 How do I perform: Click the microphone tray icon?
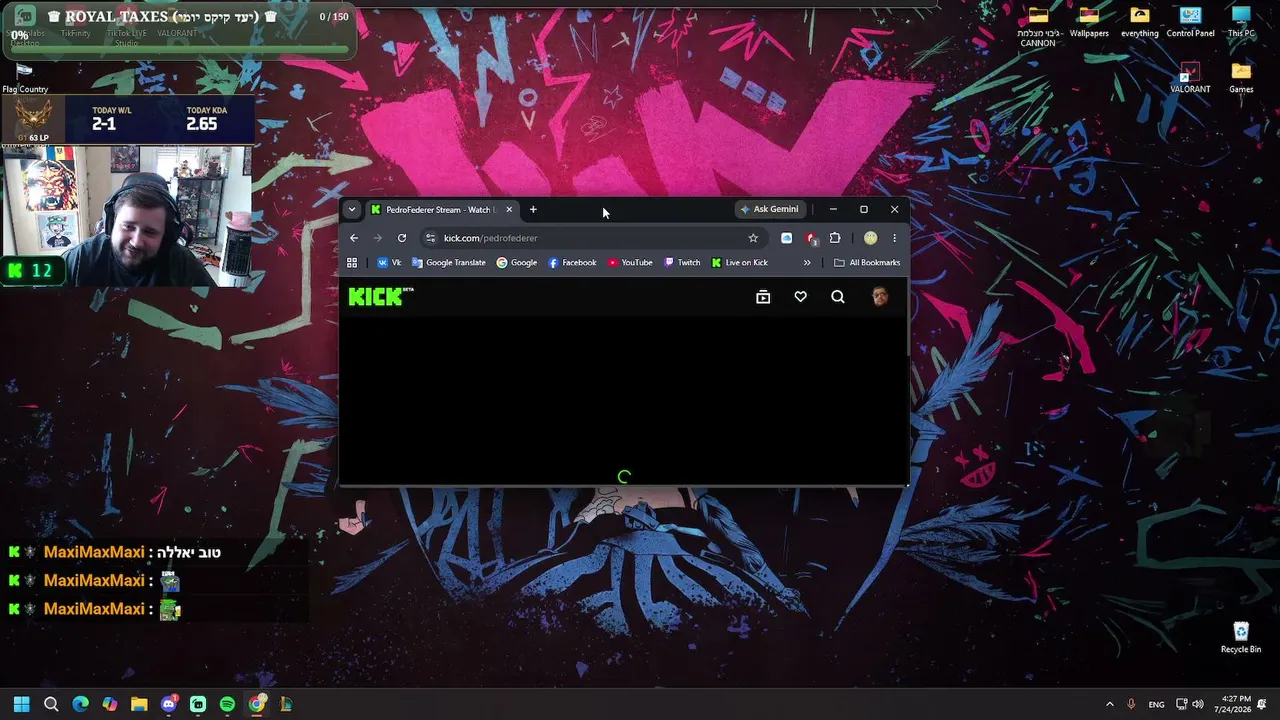(x=1132, y=704)
